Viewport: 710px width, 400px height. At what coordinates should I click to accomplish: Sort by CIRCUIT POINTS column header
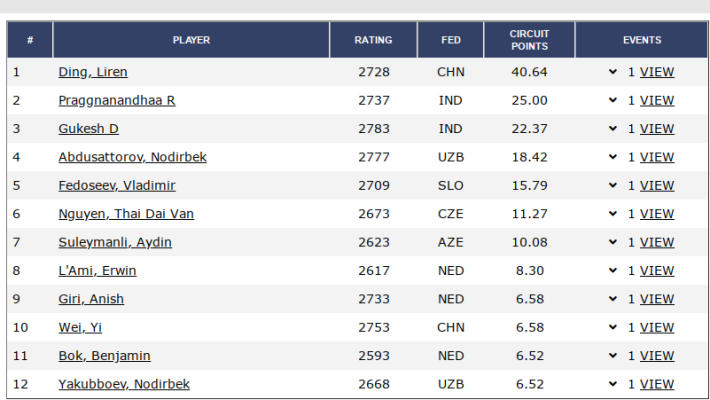(x=529, y=40)
